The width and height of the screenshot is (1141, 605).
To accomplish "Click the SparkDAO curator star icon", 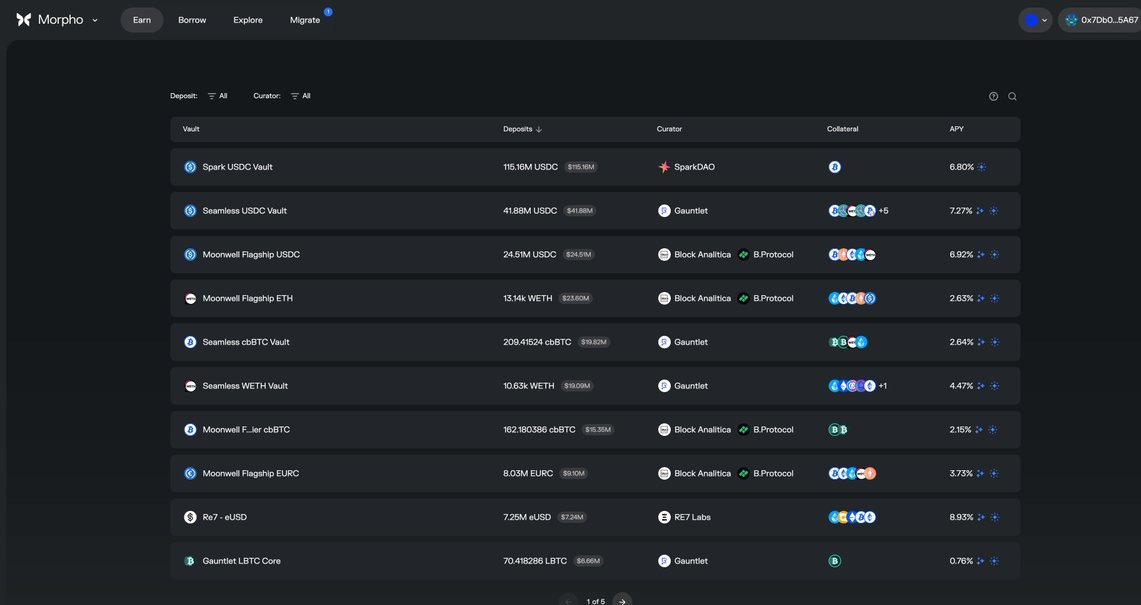I will [x=664, y=167].
